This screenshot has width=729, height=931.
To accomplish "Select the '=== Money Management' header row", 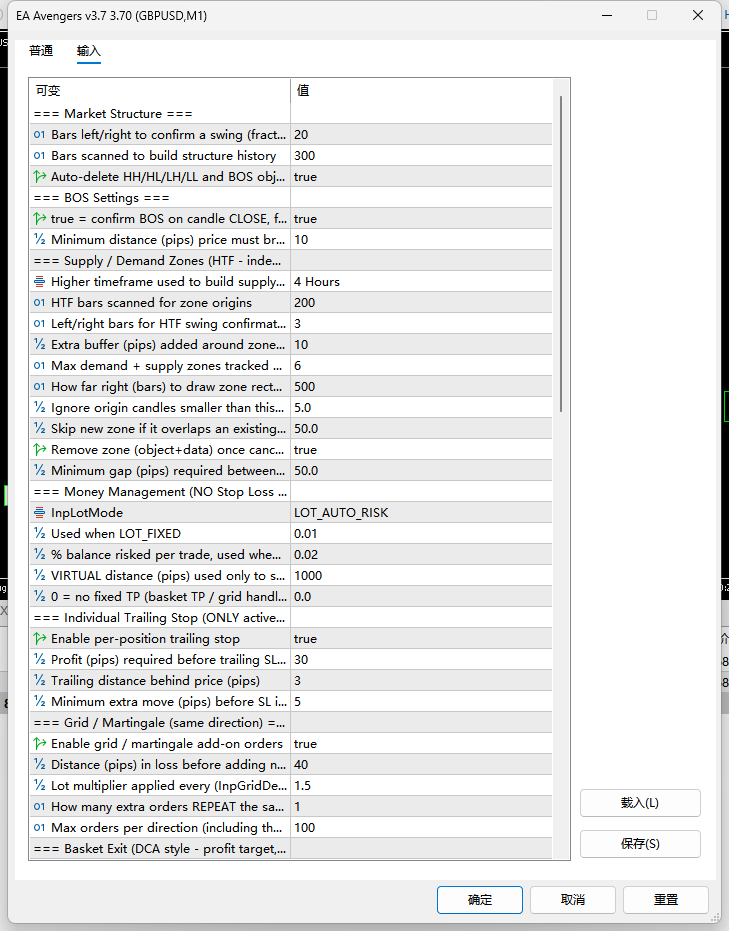I will coord(291,492).
